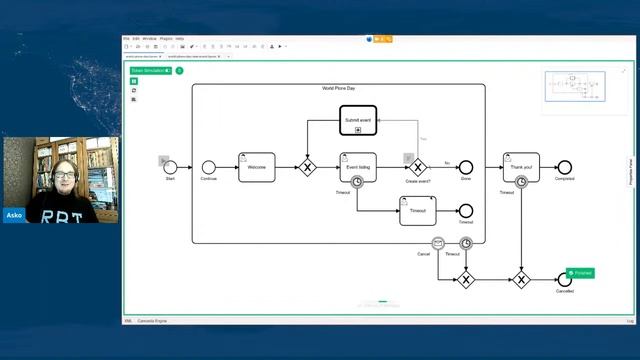Click the undo toolbar icon
Viewport: 640px width, 360px height.
tap(165, 47)
